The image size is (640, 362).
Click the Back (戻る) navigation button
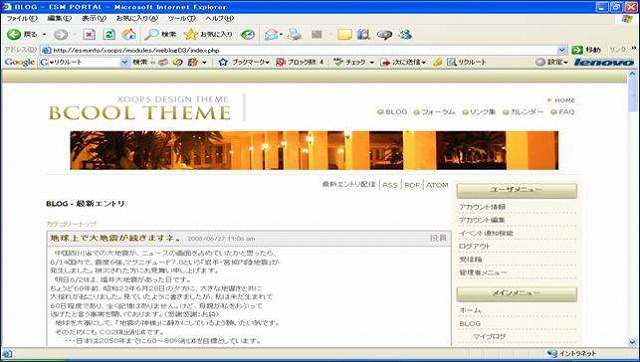pyautogui.click(x=21, y=34)
